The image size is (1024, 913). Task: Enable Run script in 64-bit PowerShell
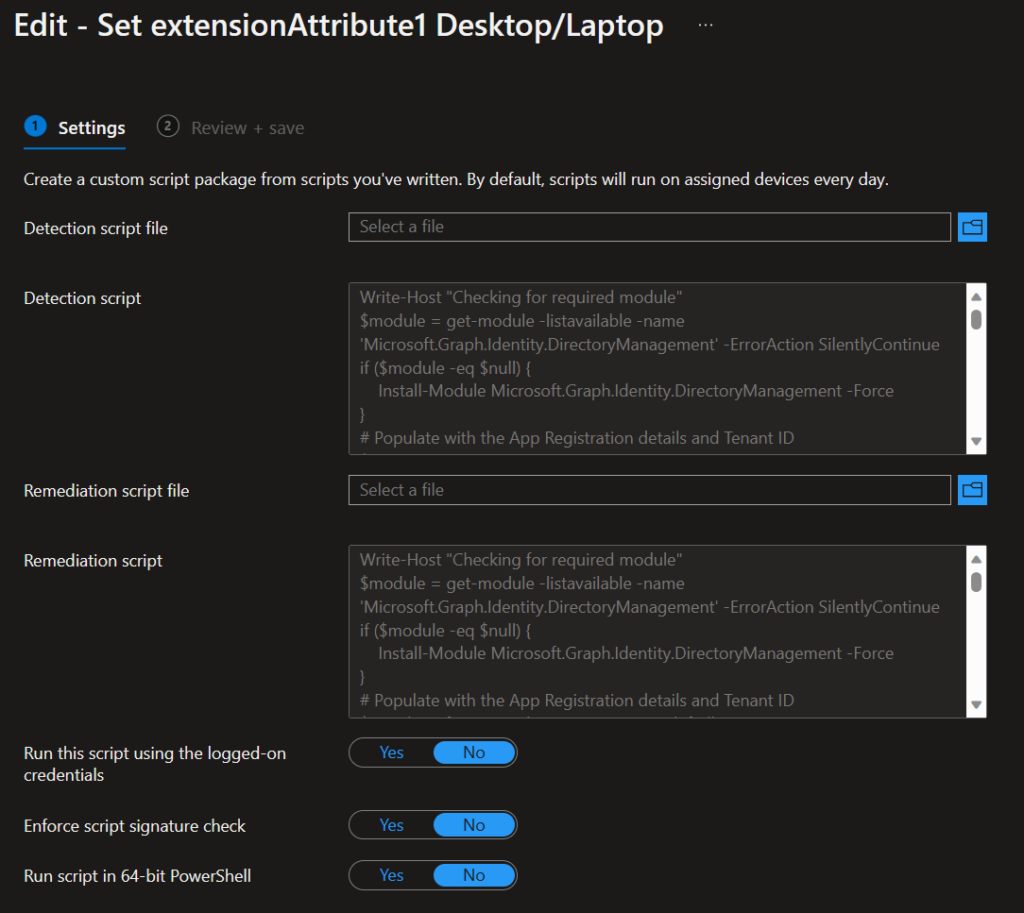(392, 875)
